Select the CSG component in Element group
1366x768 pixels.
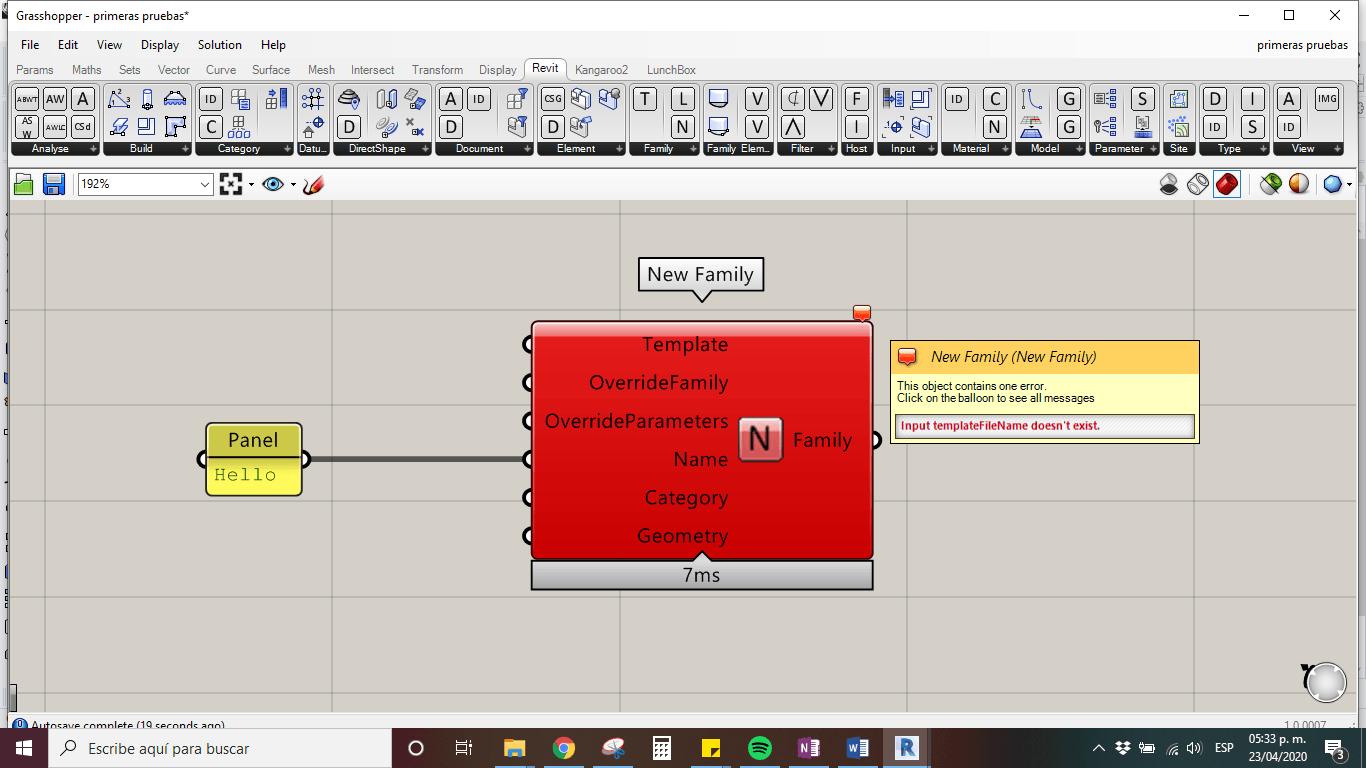553,99
